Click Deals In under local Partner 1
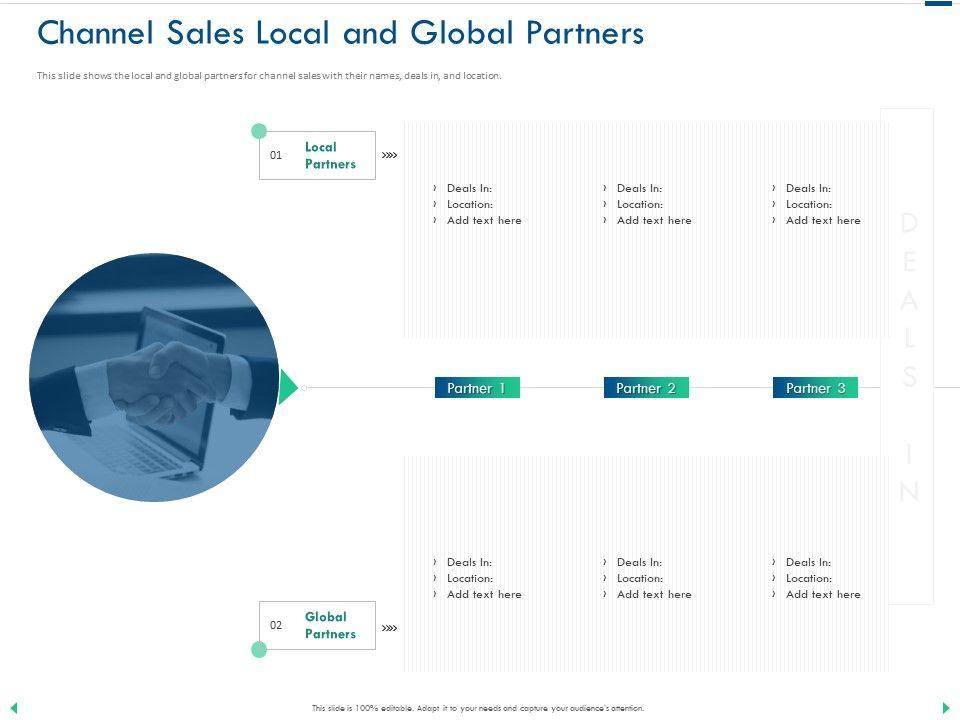 469,188
